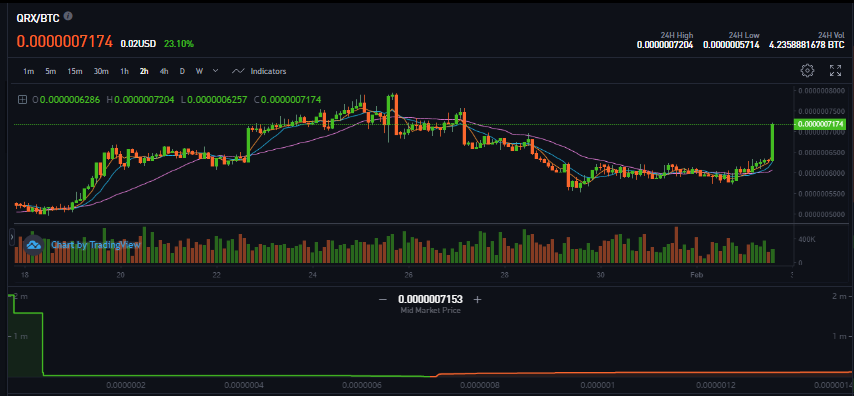Expand the OHLC legend box icon
The width and height of the screenshot is (854, 396).
point(22,100)
